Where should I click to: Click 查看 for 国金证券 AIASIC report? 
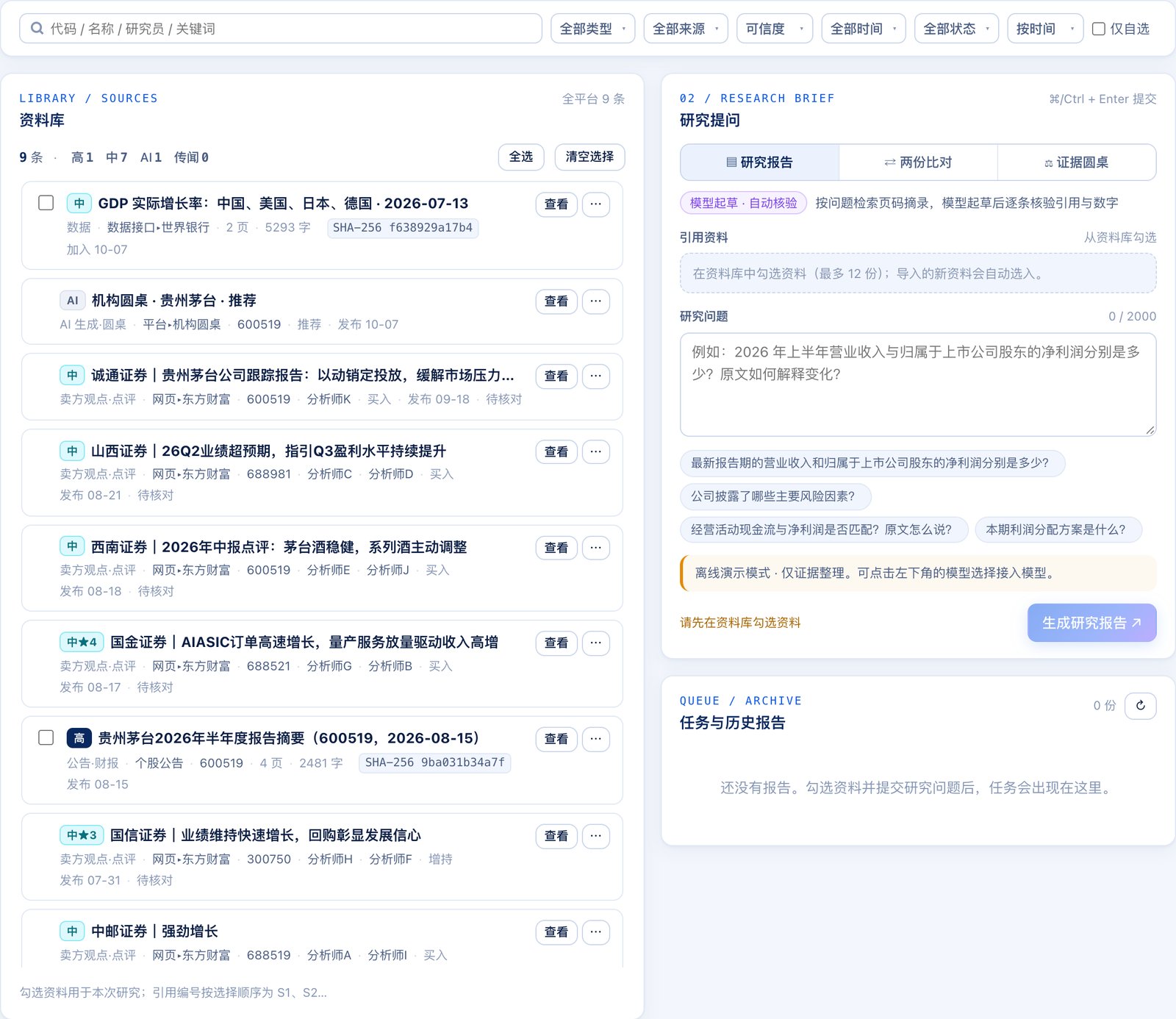pyautogui.click(x=556, y=643)
